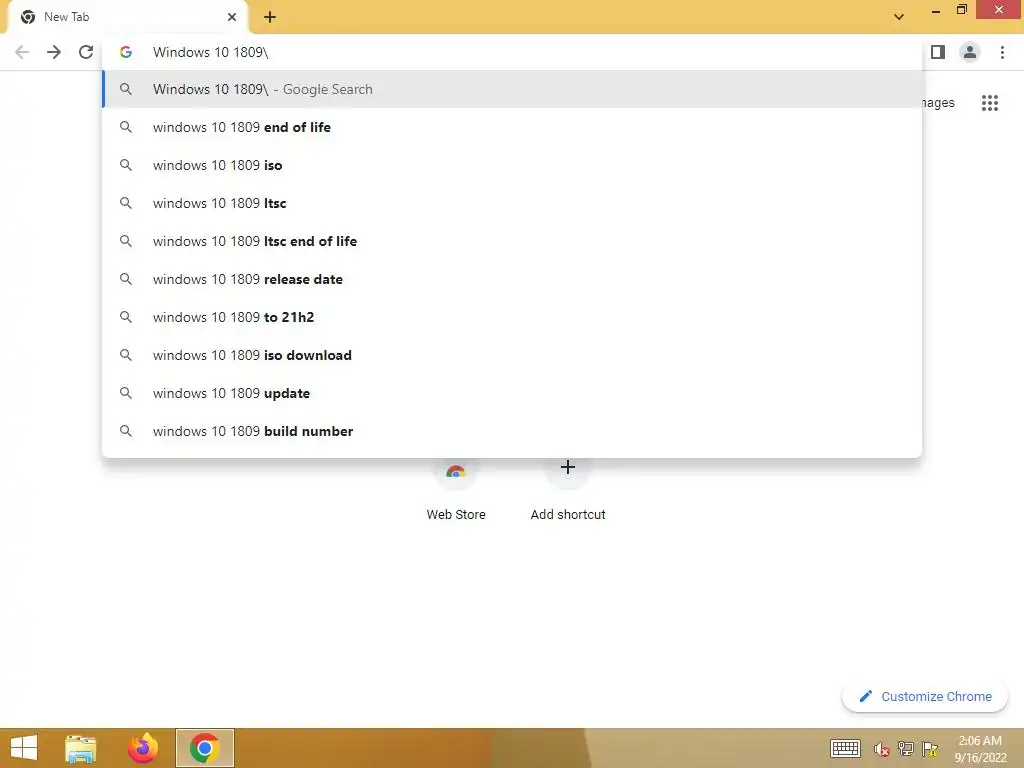
Task: Minimize the Chrome window
Action: click(936, 10)
